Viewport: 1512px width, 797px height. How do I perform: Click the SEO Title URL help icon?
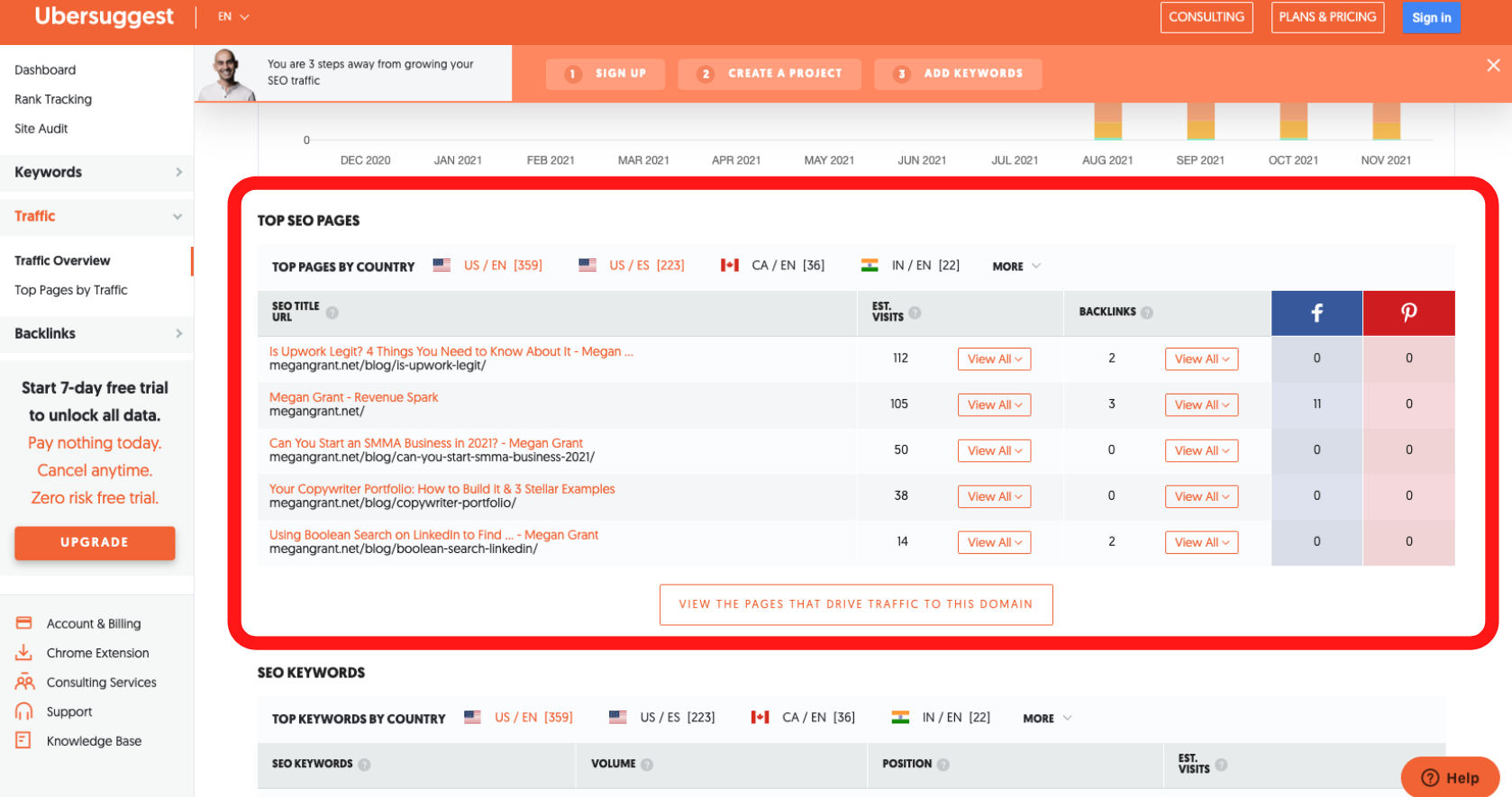point(332,312)
